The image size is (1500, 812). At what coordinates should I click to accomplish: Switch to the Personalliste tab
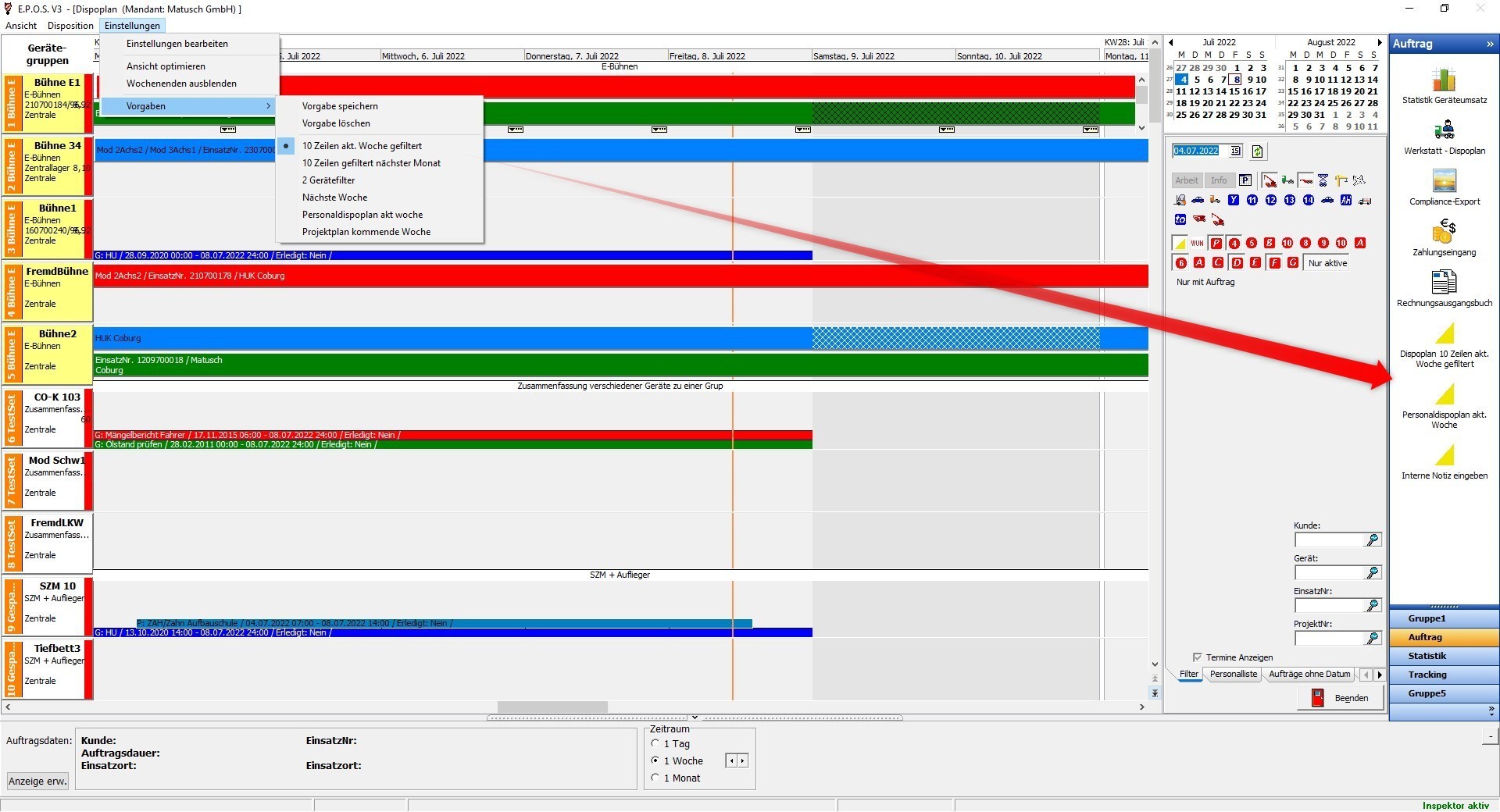coord(1233,675)
